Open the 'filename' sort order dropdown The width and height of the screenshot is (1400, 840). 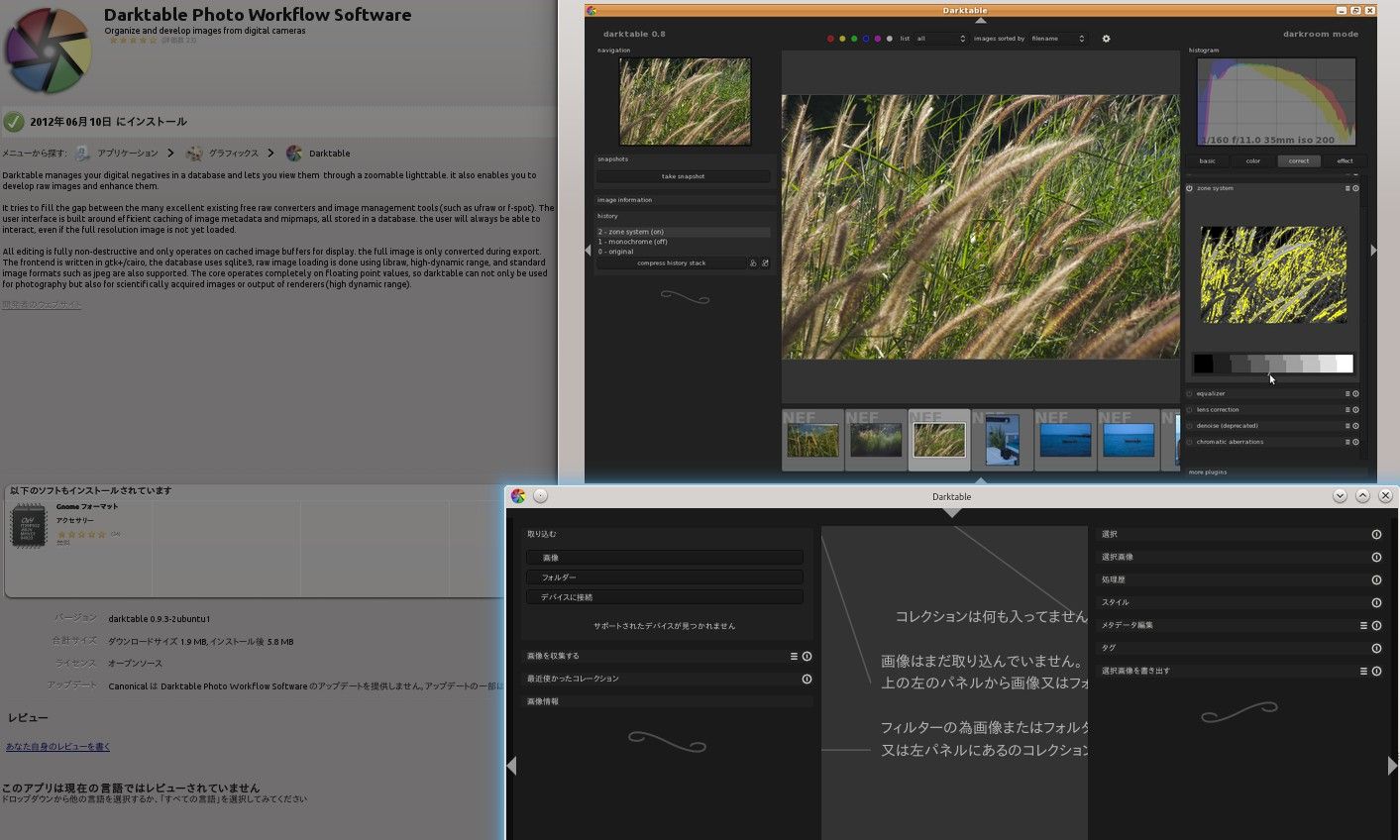(x=1057, y=39)
